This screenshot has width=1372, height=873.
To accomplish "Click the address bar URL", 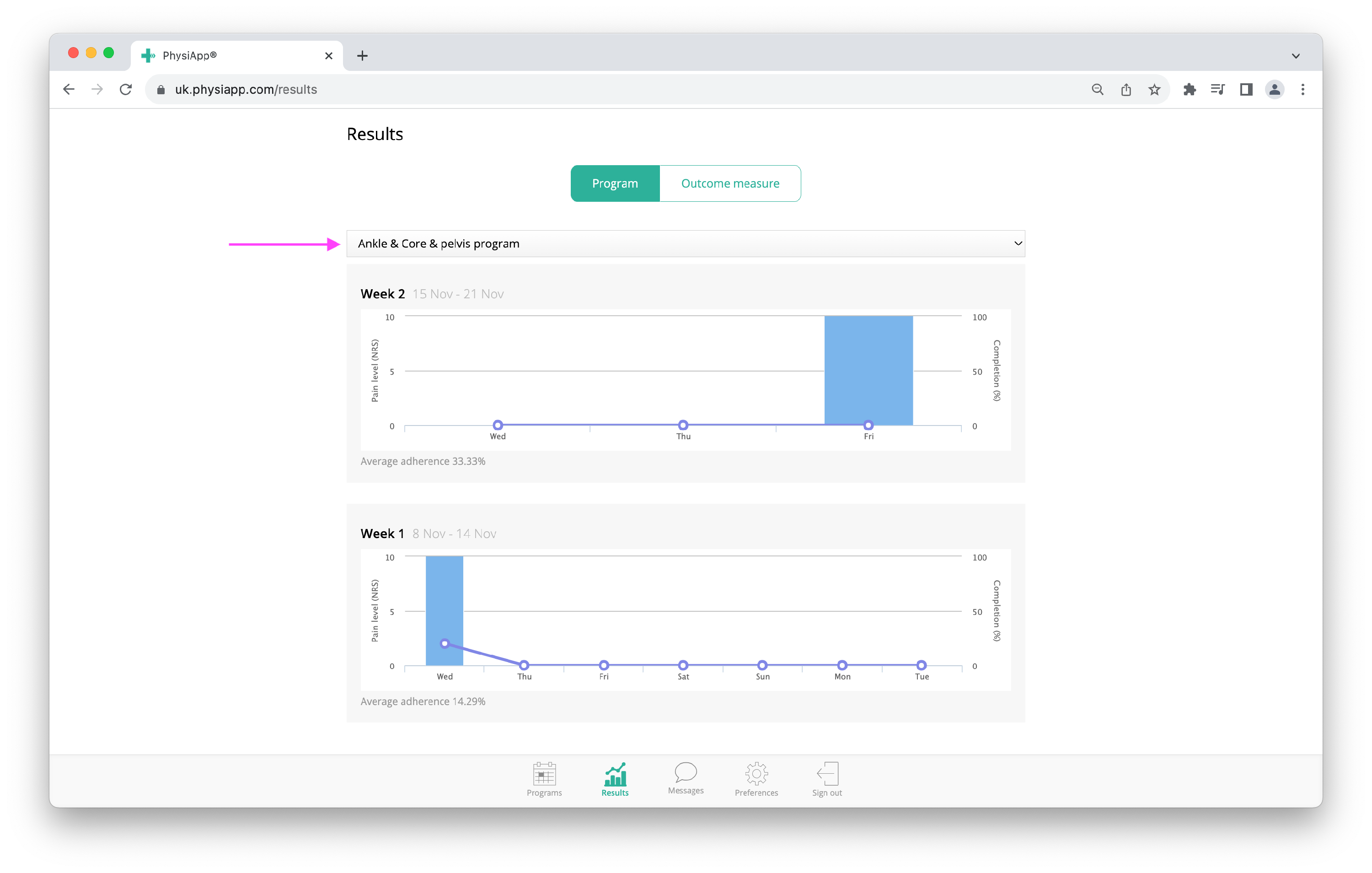I will point(246,90).
